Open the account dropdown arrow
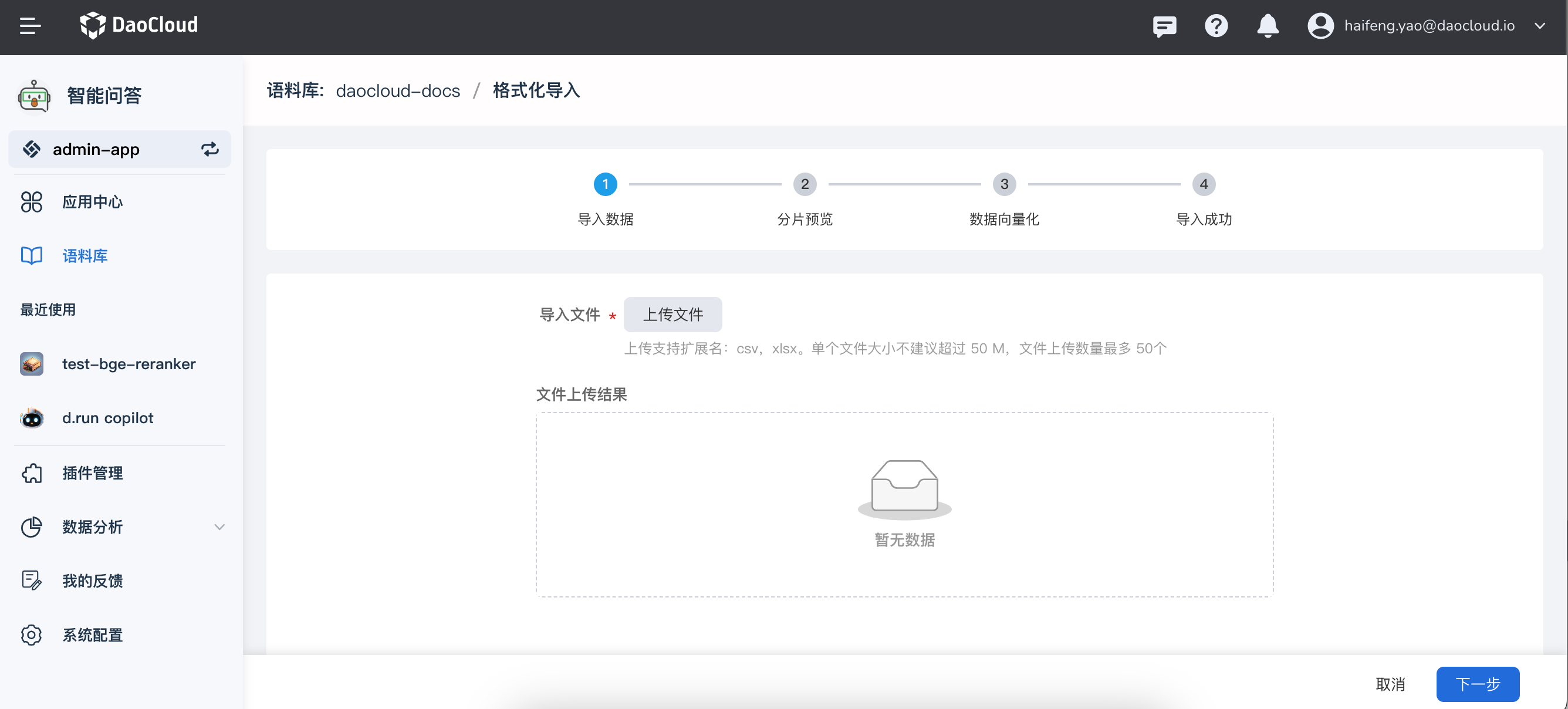1568x709 pixels. 1539,26
